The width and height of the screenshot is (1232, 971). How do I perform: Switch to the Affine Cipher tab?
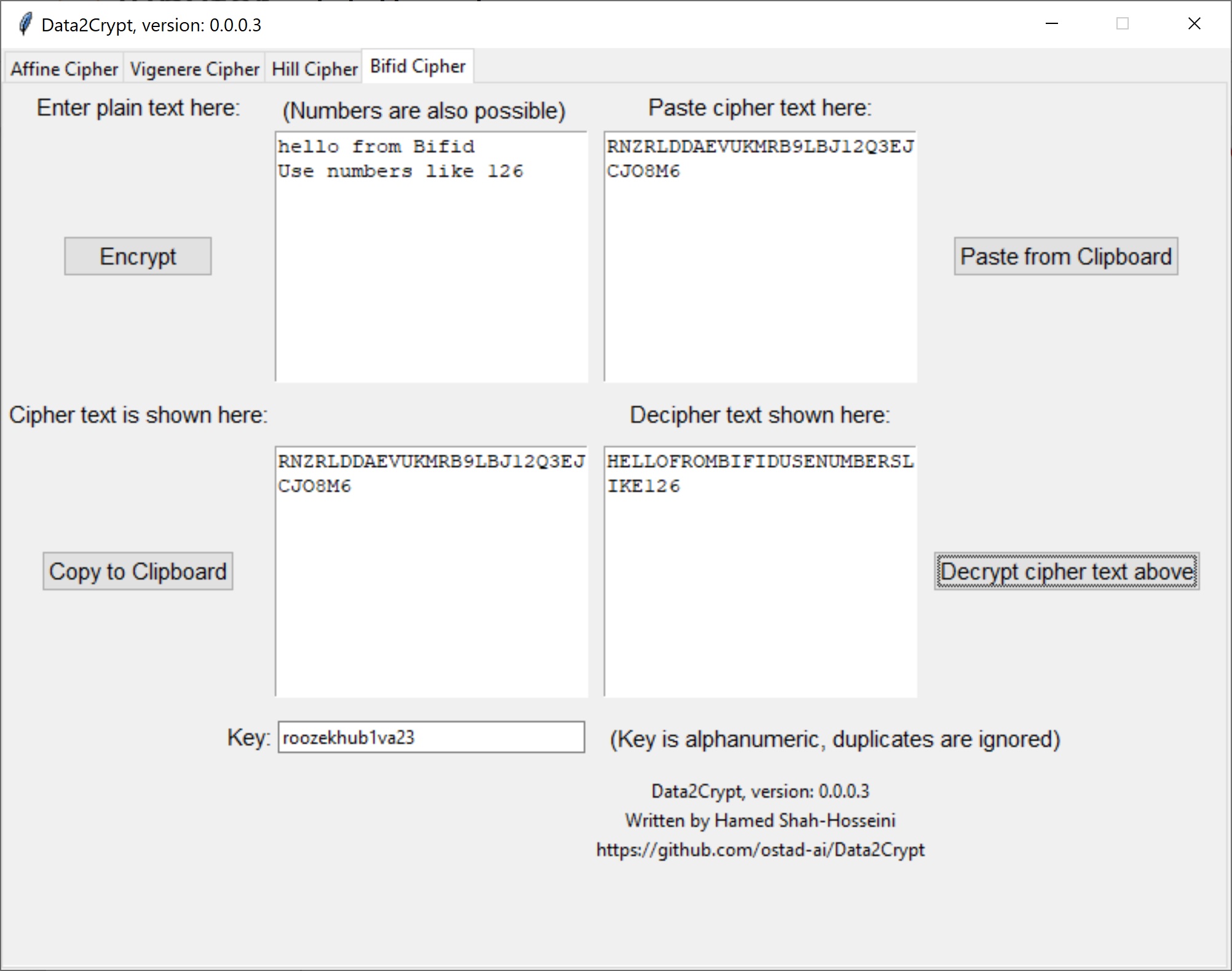[64, 69]
